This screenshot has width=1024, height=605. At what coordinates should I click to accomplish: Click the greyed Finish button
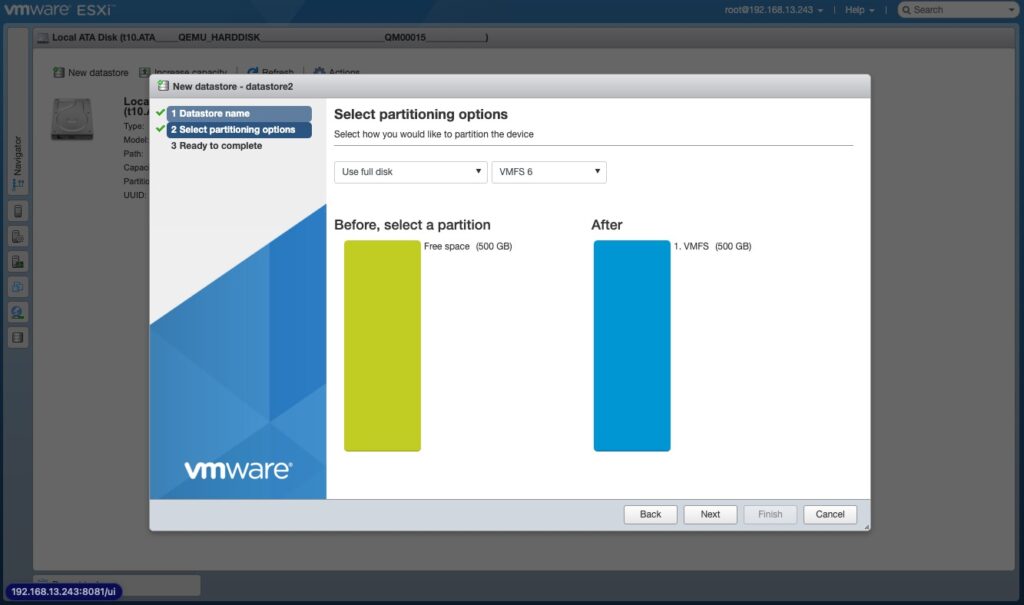(x=770, y=514)
